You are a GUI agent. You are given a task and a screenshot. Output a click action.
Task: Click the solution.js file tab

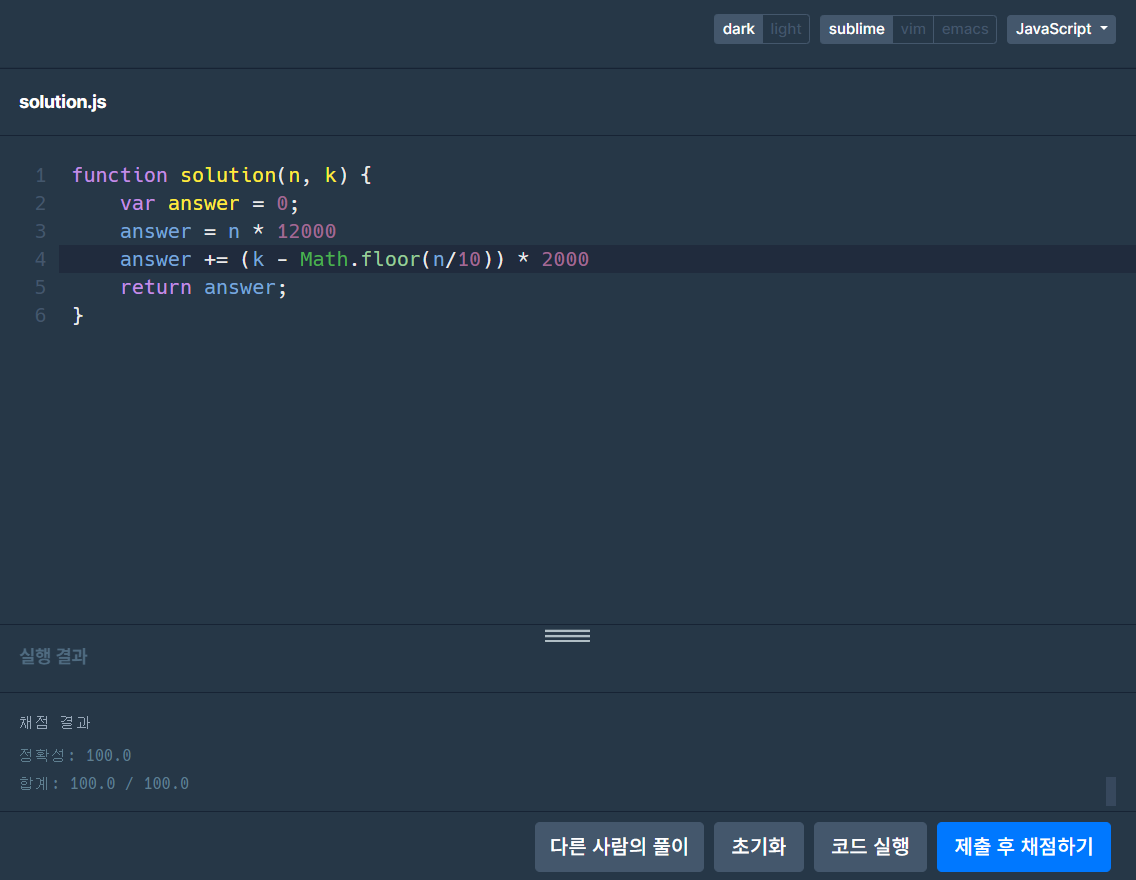[x=62, y=102]
